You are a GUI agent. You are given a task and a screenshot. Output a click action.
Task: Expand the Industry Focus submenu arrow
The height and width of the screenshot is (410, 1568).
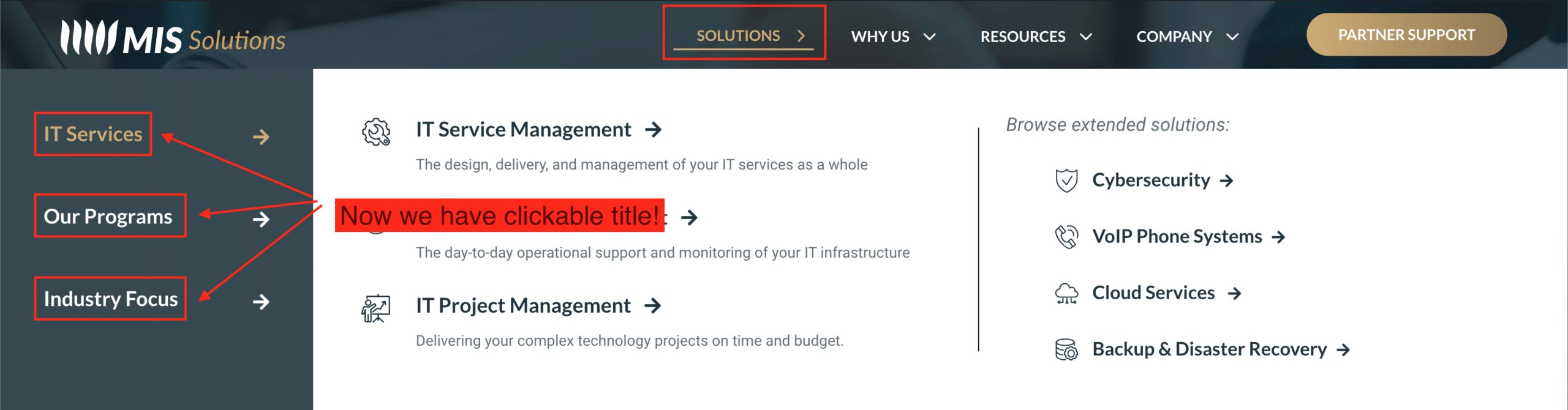point(261,302)
